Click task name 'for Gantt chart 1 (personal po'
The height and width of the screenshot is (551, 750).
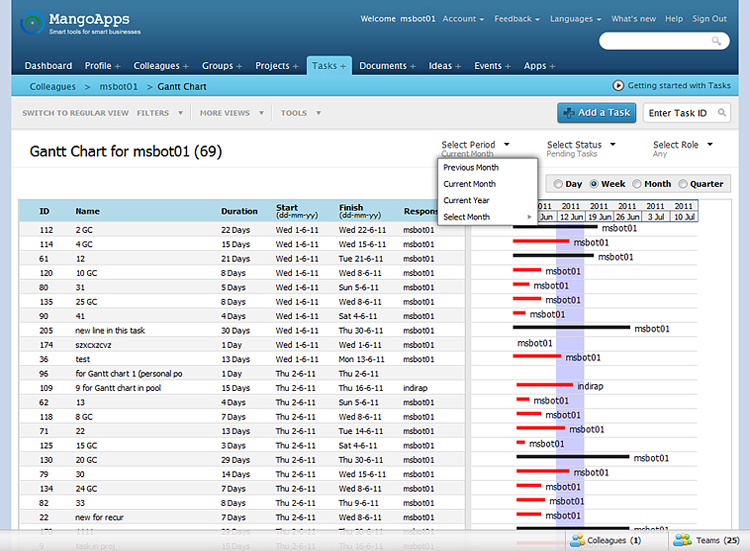tap(129, 374)
